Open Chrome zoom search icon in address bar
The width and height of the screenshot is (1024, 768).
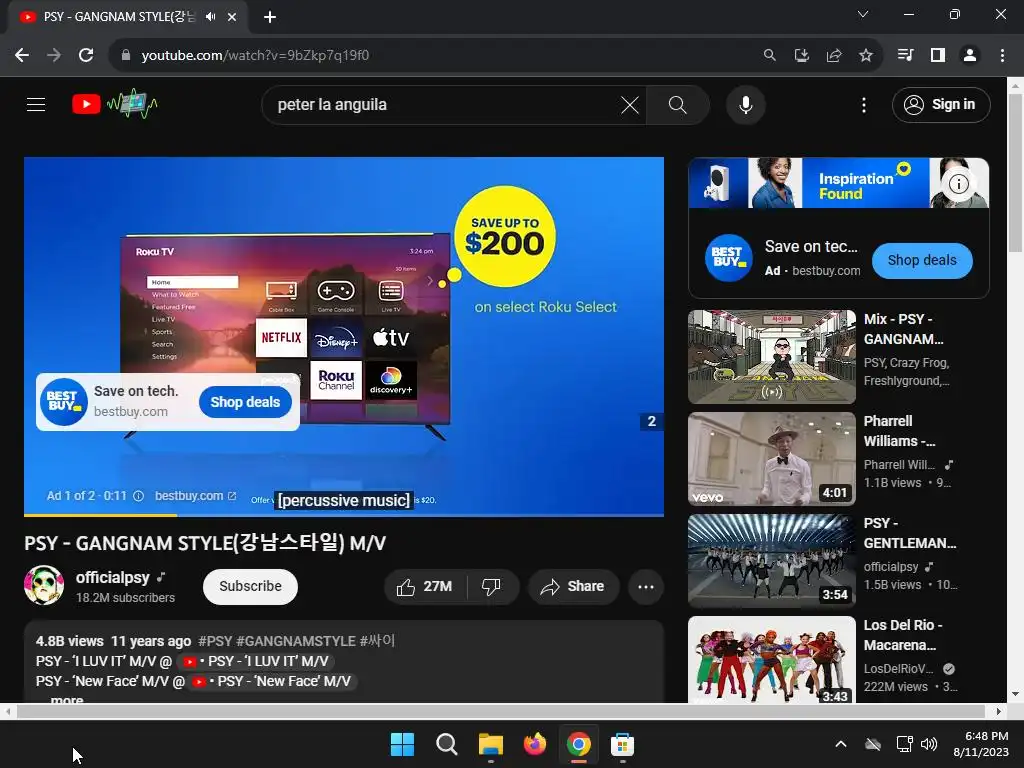point(769,56)
